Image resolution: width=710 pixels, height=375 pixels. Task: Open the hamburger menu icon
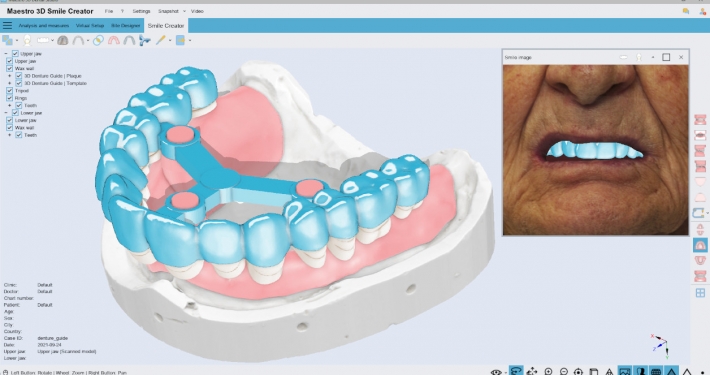[7, 25]
